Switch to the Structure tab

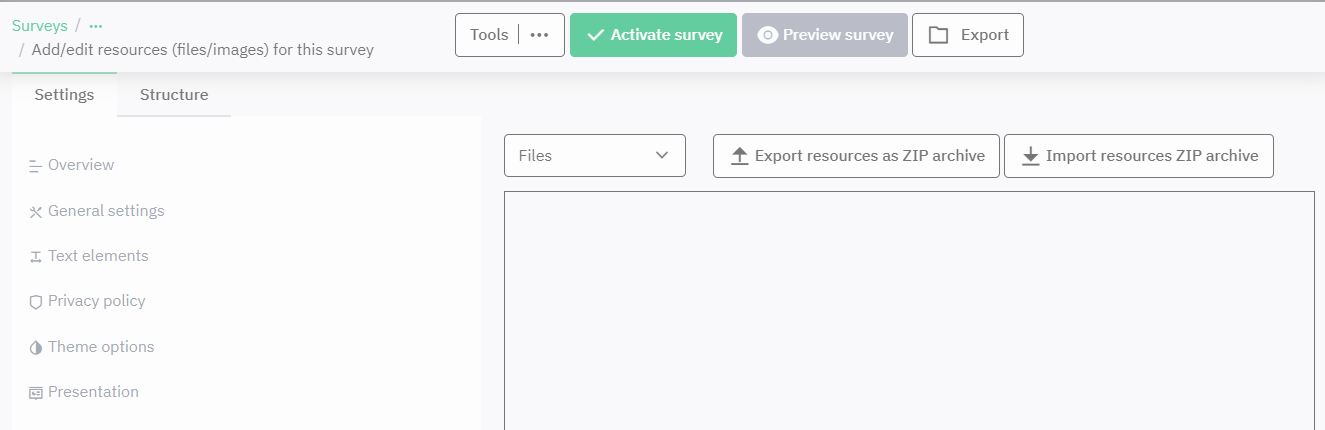174,95
